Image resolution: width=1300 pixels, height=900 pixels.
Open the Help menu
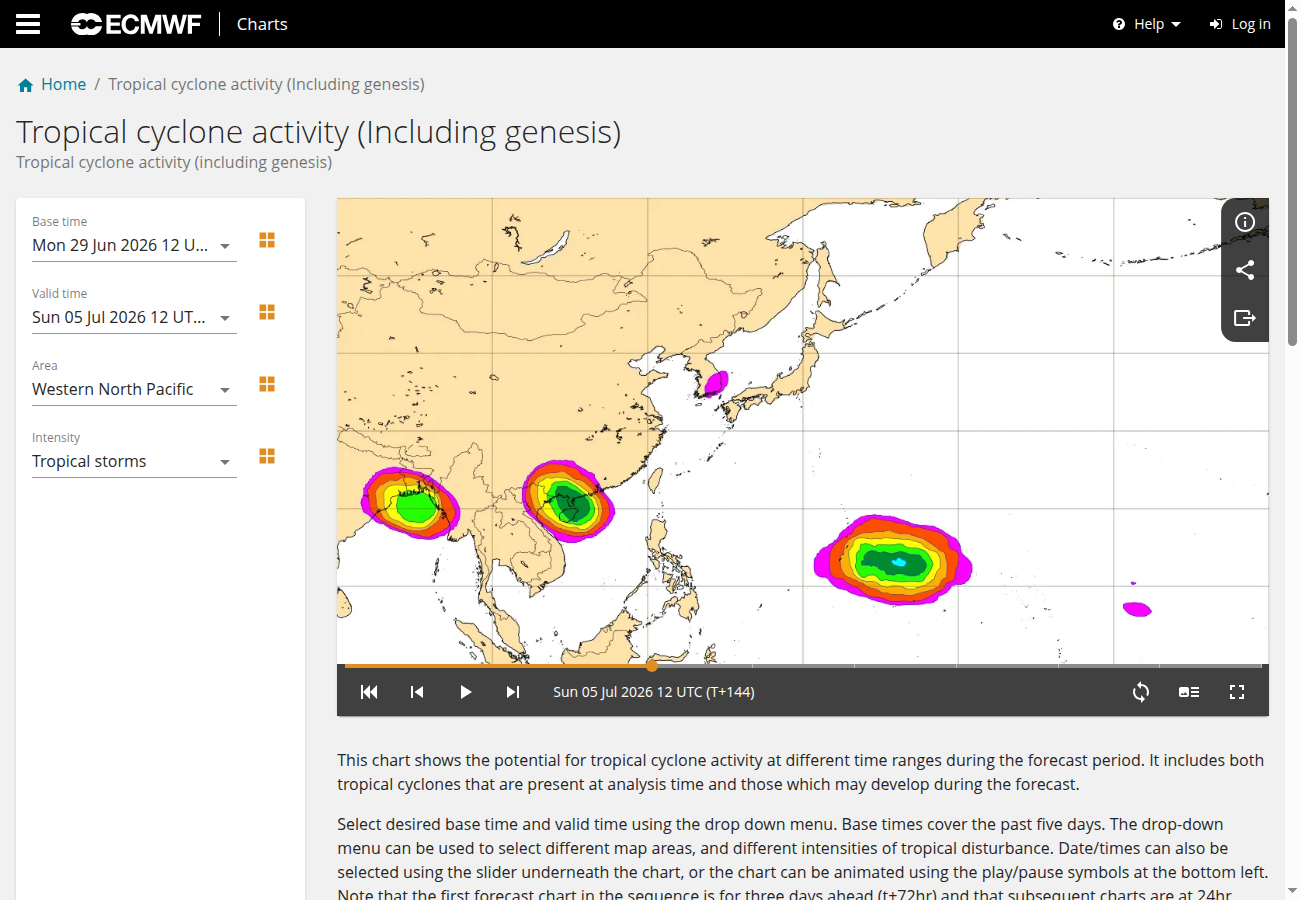click(x=1147, y=24)
